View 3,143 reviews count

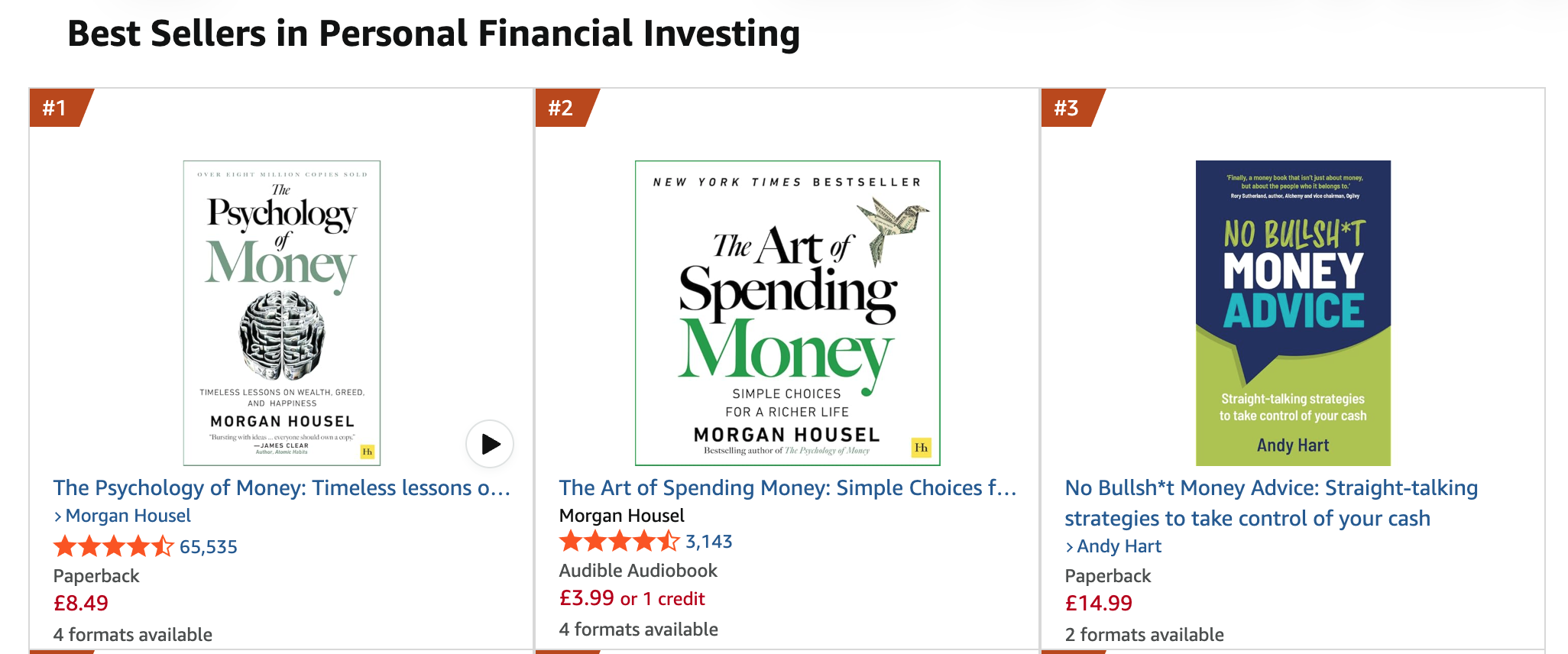pyautogui.click(x=709, y=542)
